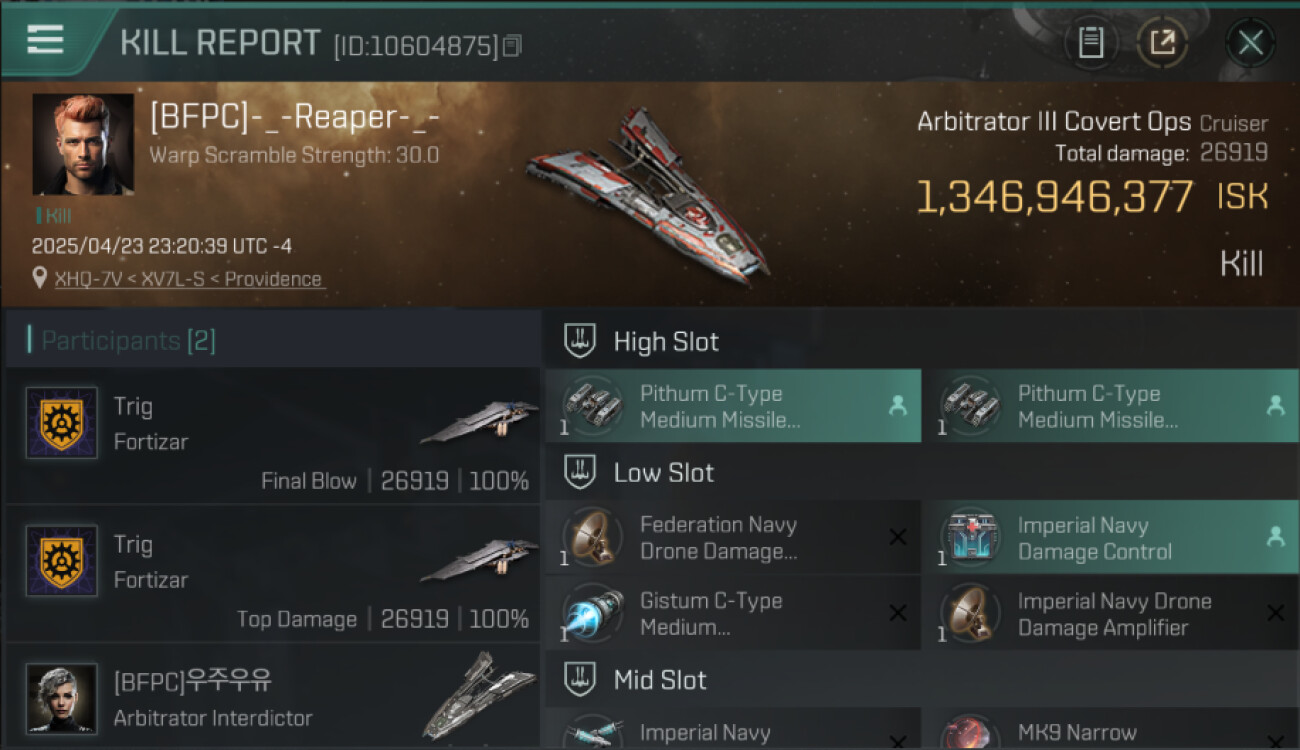Screen dimensions: 1300x750
Task: Open the clipboard fitting icon in header
Action: 1091,42
